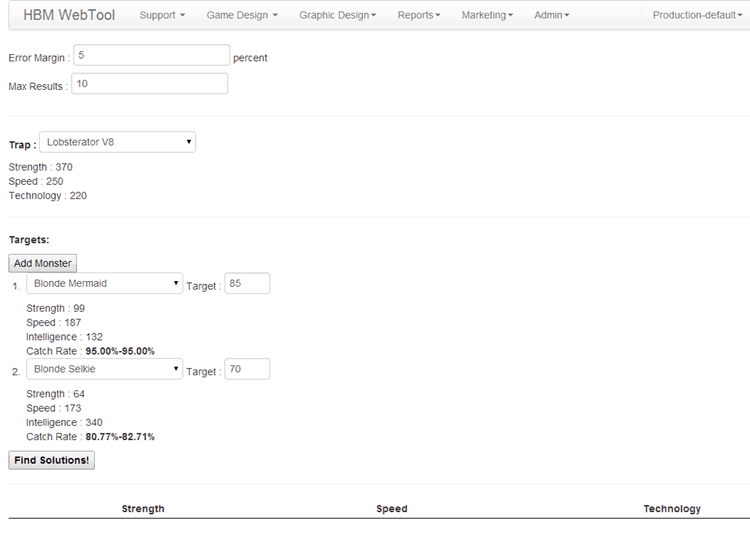Click the Strength column header
Viewport: 750px width, 540px height.
tap(143, 509)
